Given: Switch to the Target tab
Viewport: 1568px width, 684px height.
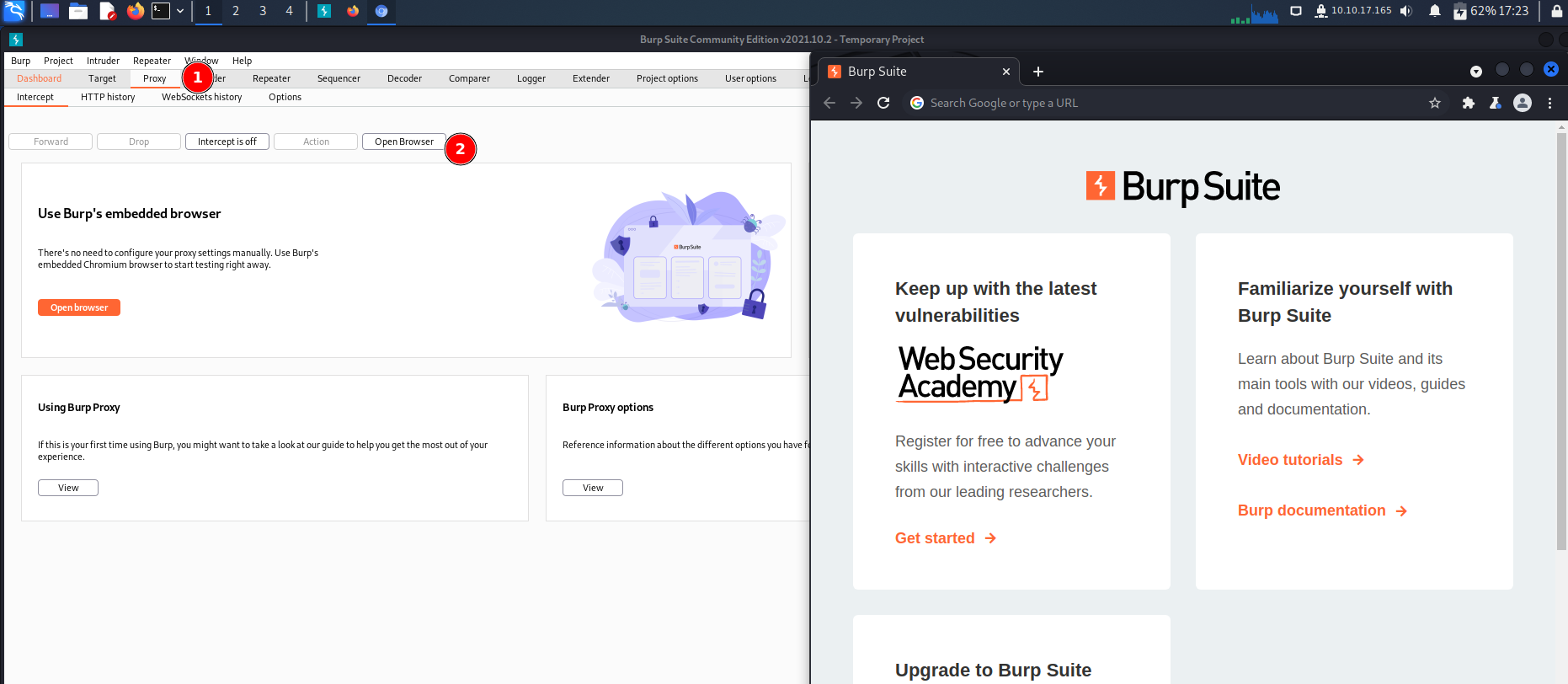Looking at the screenshot, I should 102,78.
